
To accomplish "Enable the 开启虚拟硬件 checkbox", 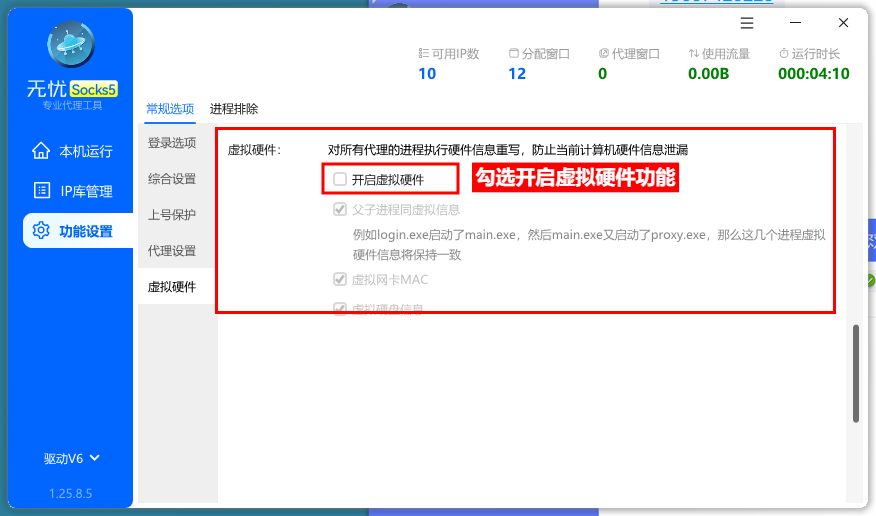I will pos(340,180).
